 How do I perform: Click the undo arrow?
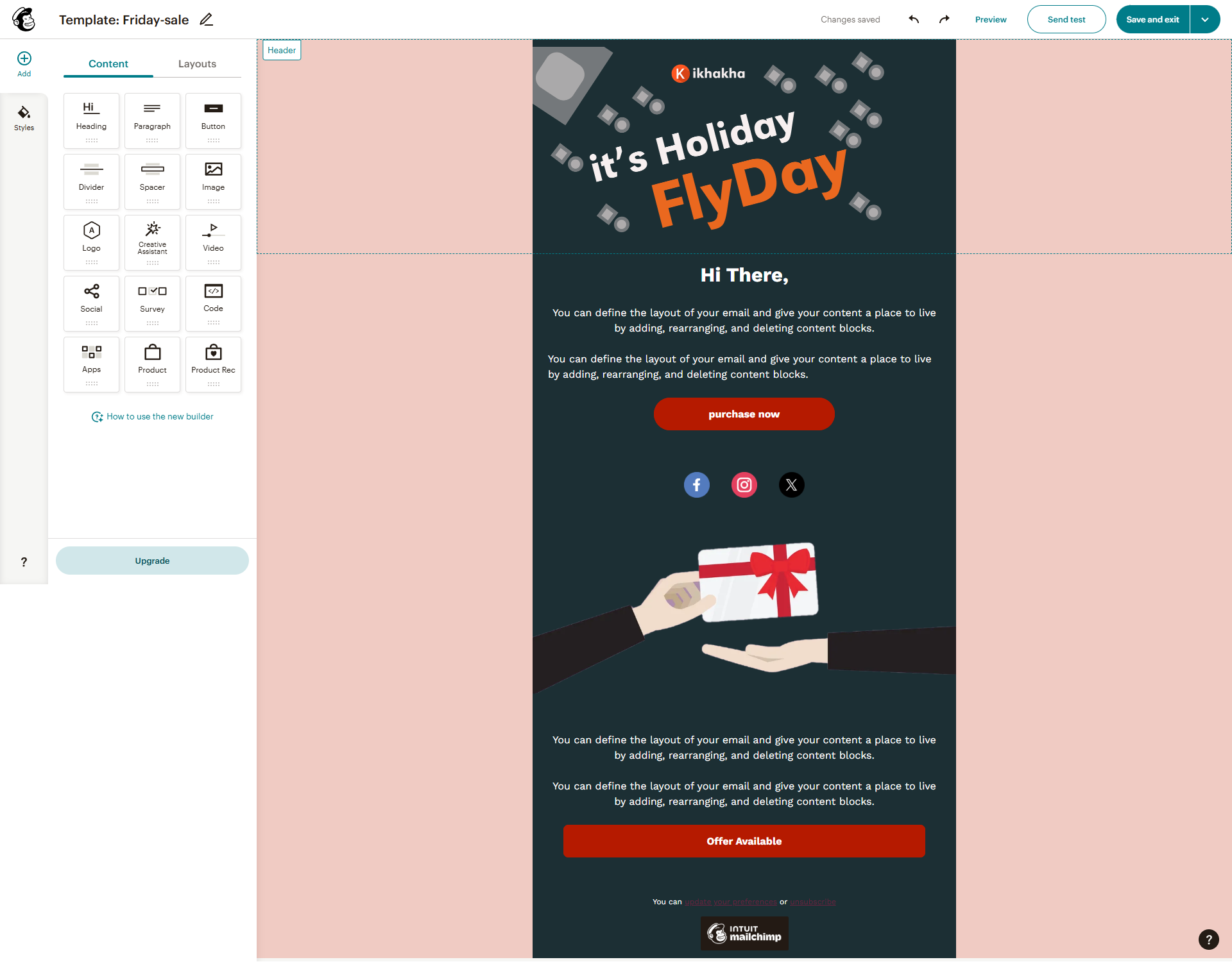913,19
